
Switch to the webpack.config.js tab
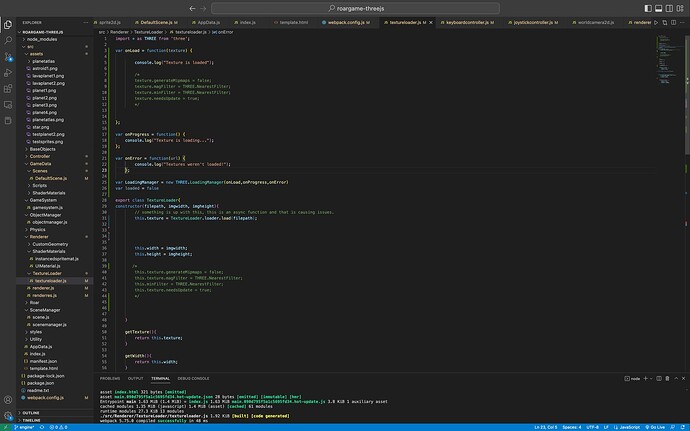(x=346, y=22)
